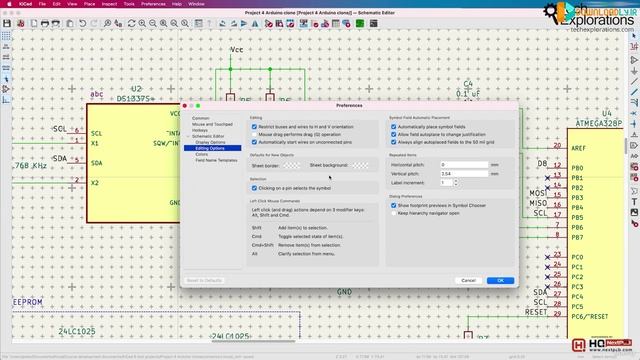Open the Edit menu
Screen dimensions: 640x360
tap(57, 4)
